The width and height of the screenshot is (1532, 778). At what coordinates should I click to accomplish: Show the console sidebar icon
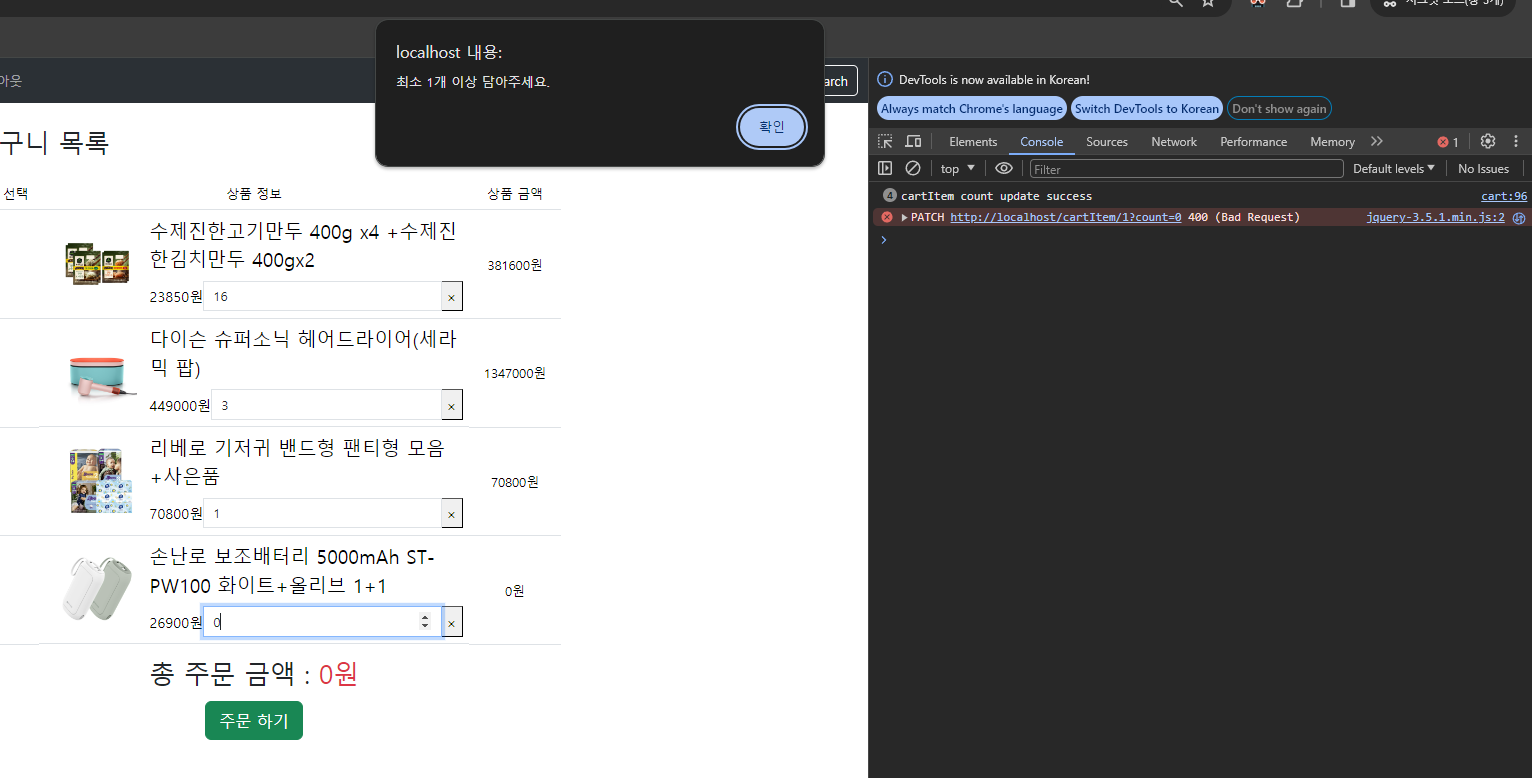[885, 168]
